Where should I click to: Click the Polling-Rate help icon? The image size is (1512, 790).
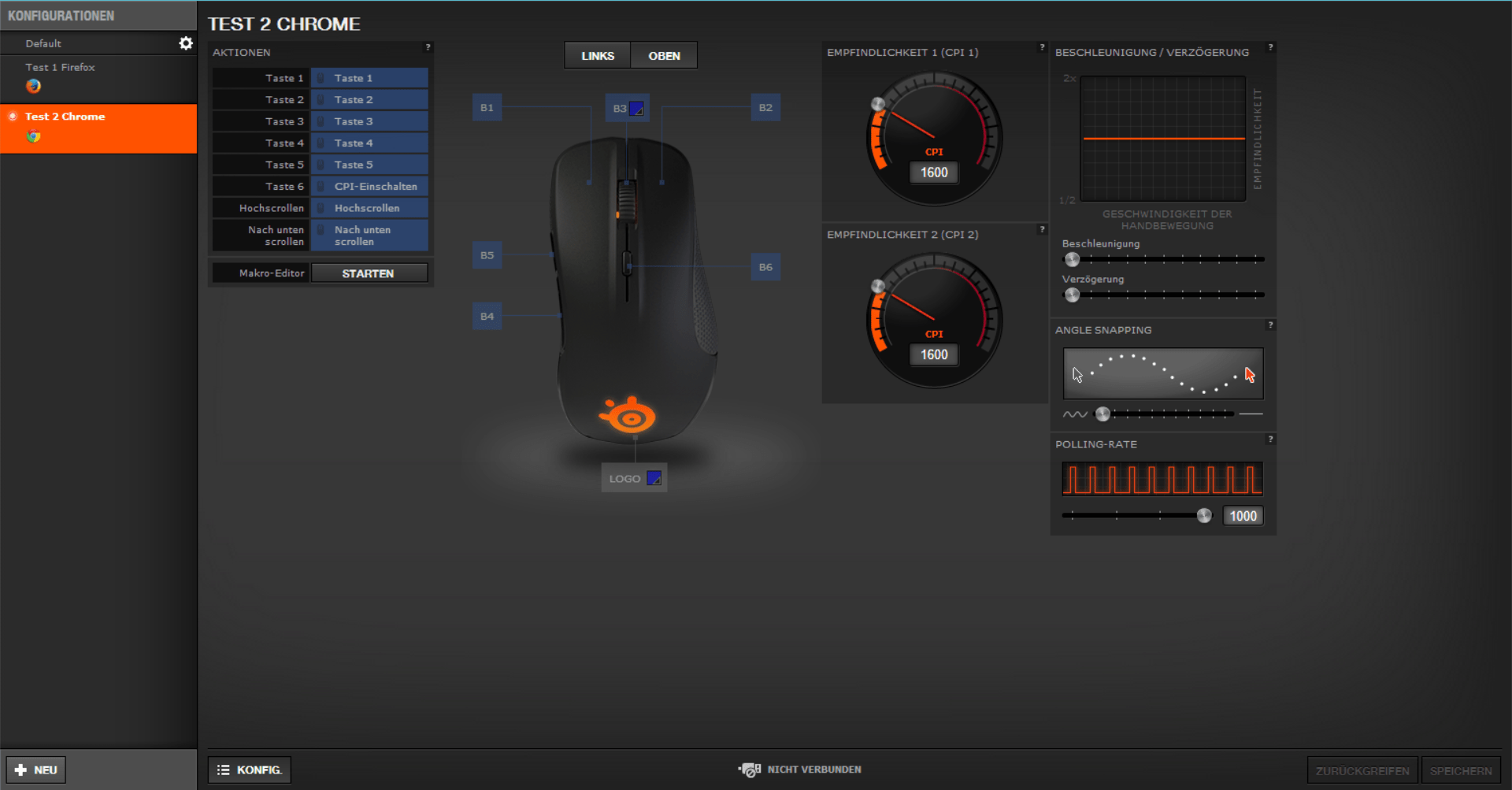(x=1270, y=440)
